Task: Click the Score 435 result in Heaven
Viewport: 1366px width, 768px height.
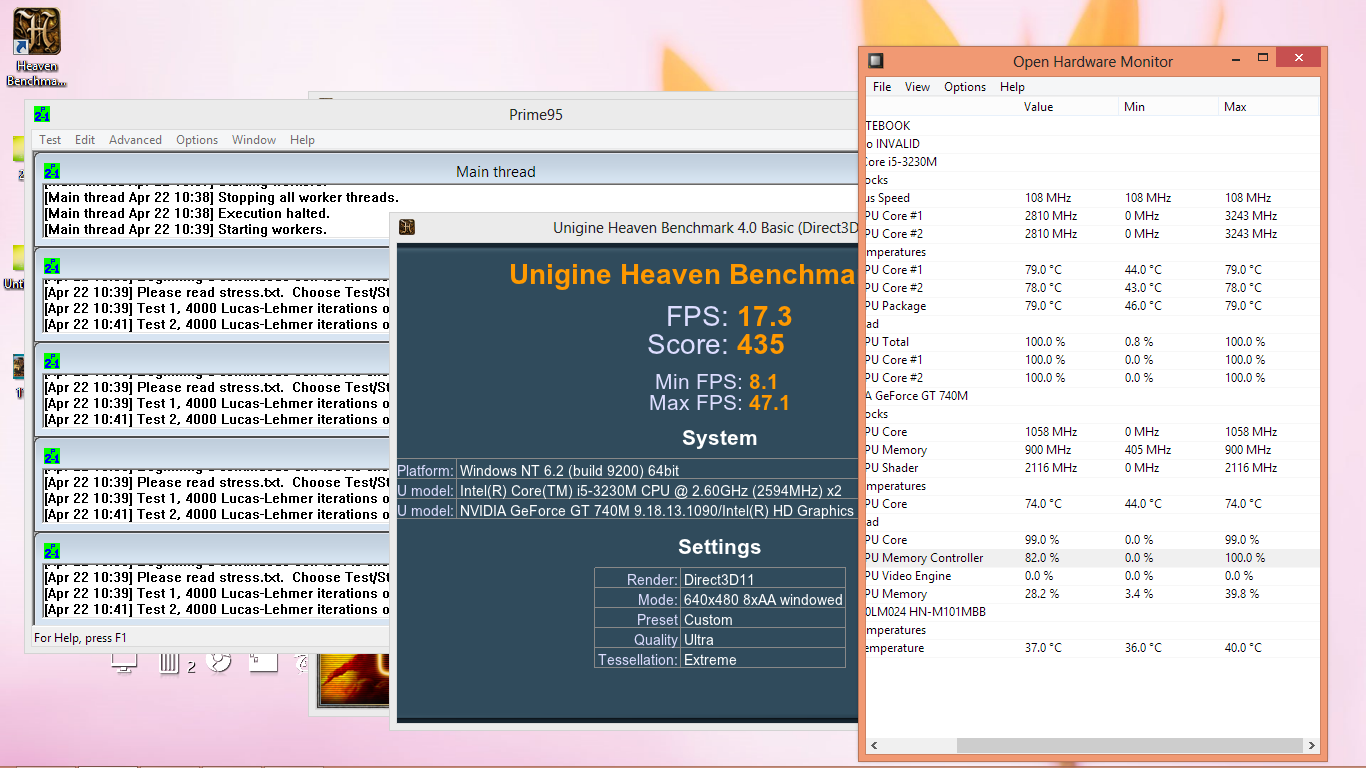Action: (x=716, y=344)
